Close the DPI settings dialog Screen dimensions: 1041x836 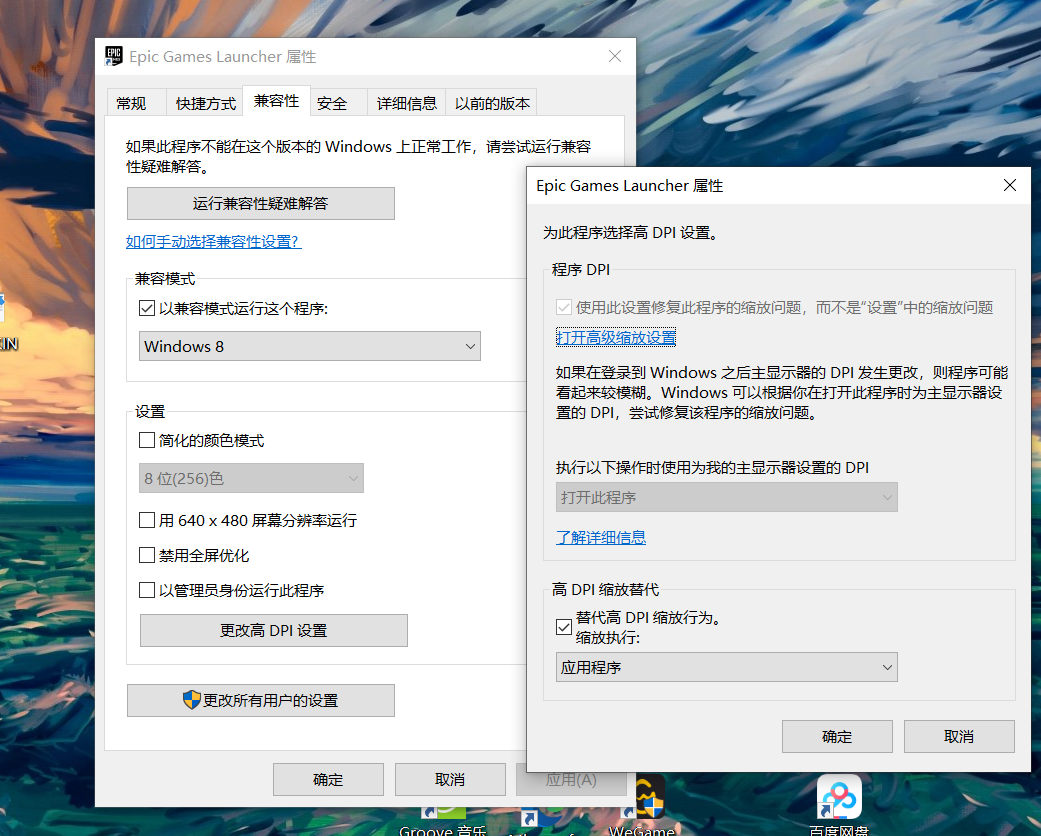point(1010,185)
